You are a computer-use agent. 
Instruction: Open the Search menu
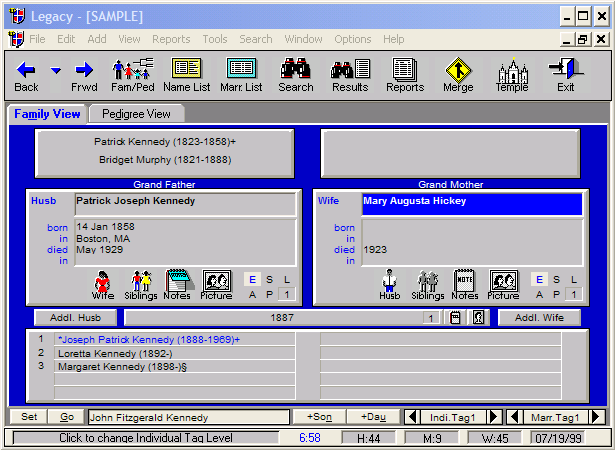[256, 39]
